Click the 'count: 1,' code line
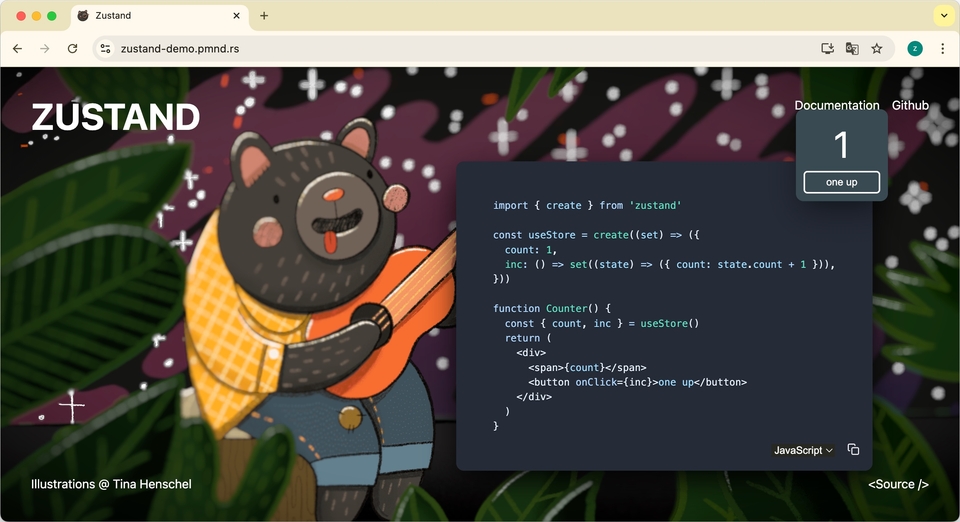This screenshot has width=960, height=522. tap(530, 250)
